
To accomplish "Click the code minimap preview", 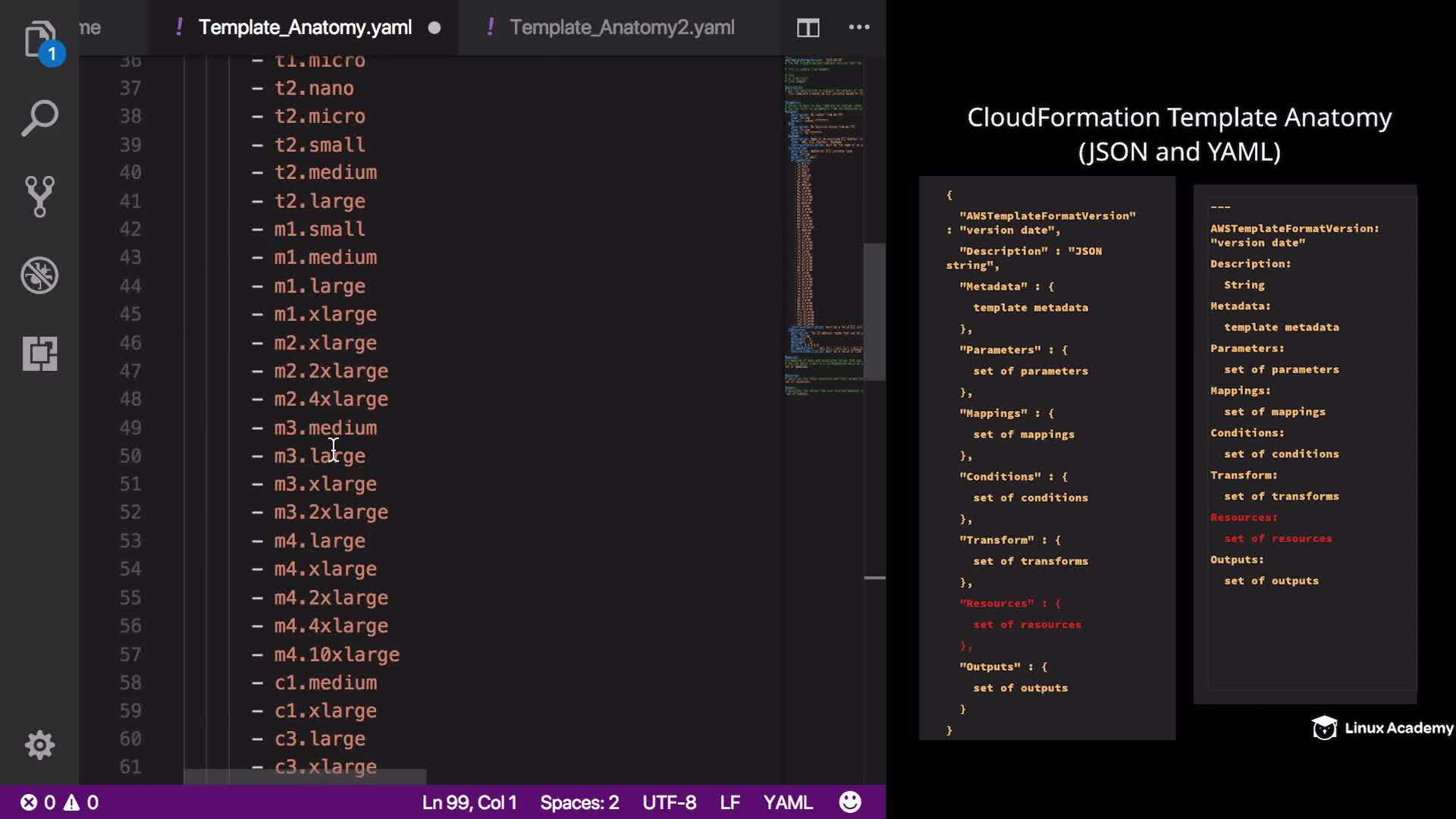I will coord(823,227).
